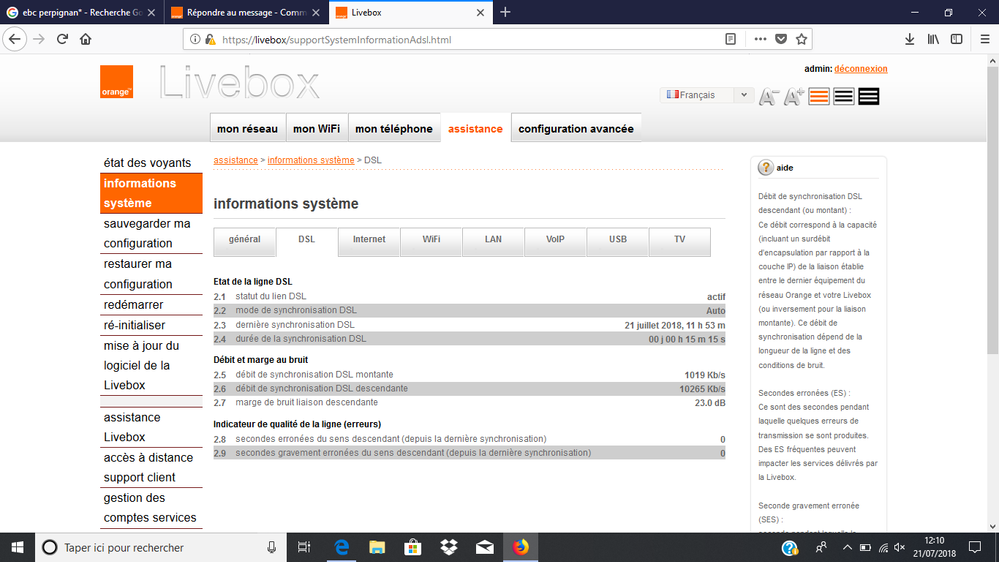
Task: Open configuration avancée tab
Action: 576,129
